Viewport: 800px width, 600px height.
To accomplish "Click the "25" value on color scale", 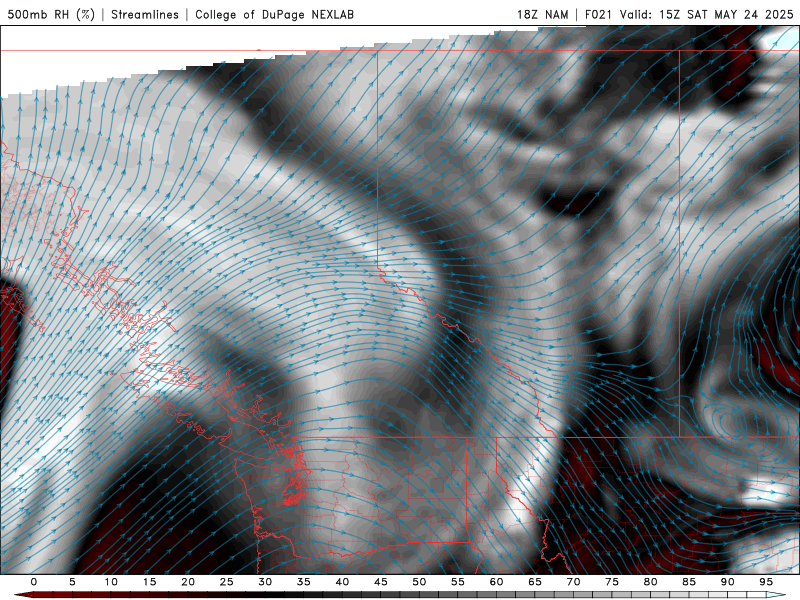I will 227,582.
